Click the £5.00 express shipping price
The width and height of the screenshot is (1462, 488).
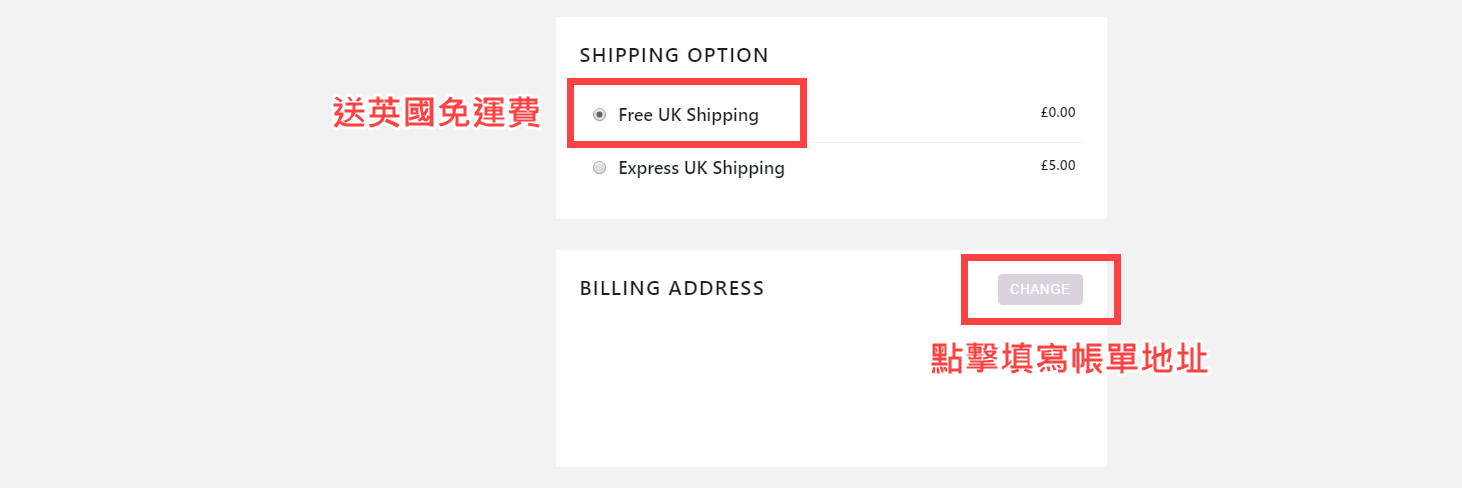[x=1057, y=166]
